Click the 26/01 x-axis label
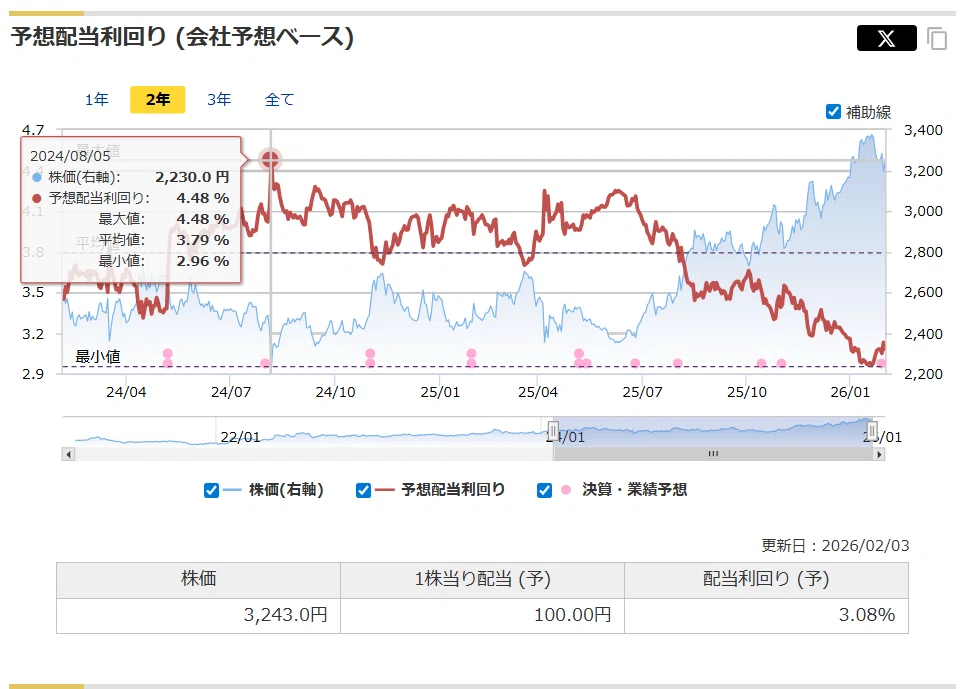961x689 pixels. point(850,392)
